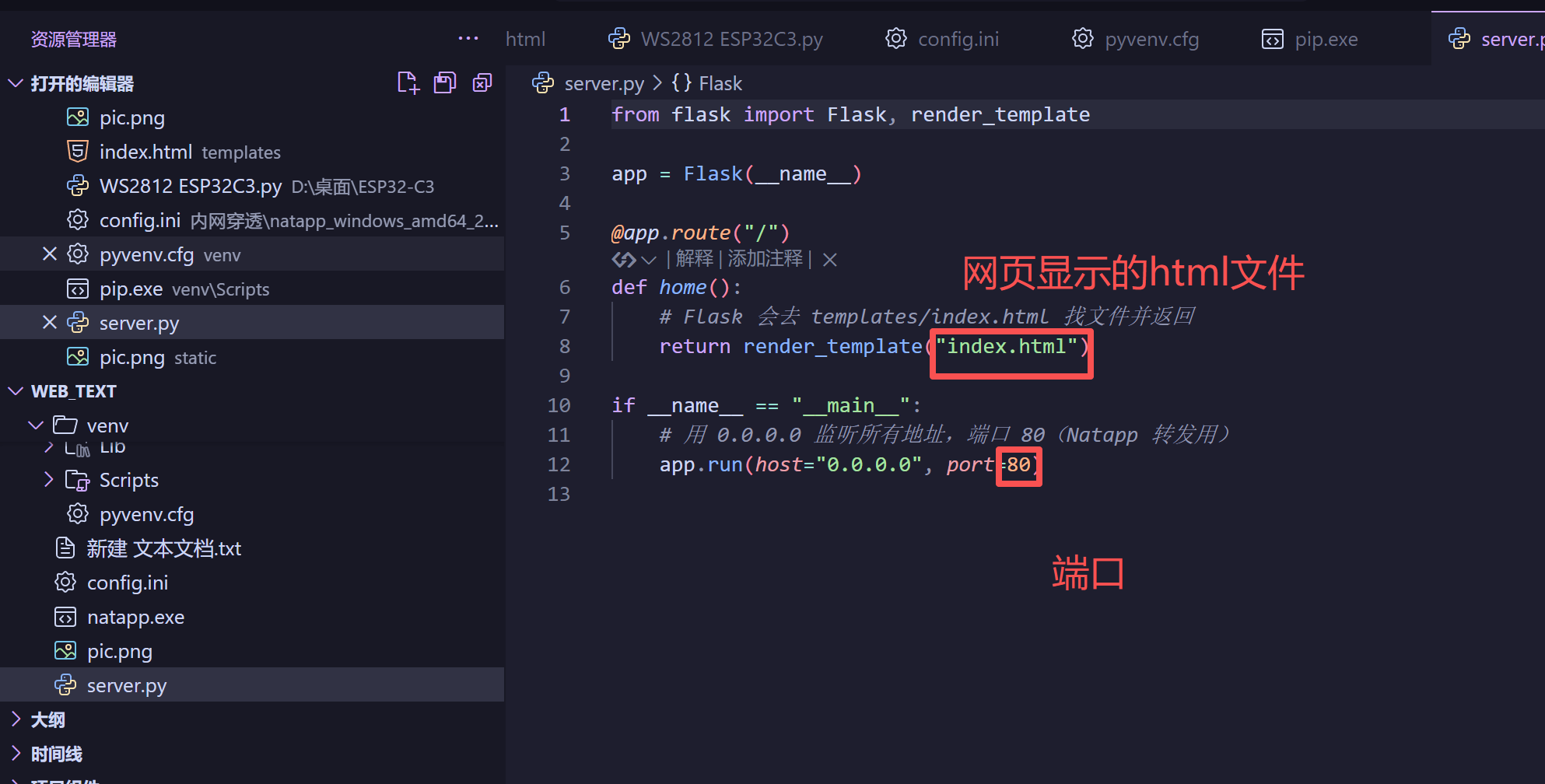Switch to the config.ini editor tab
Viewport: 1545px width, 784px height.
[942, 39]
